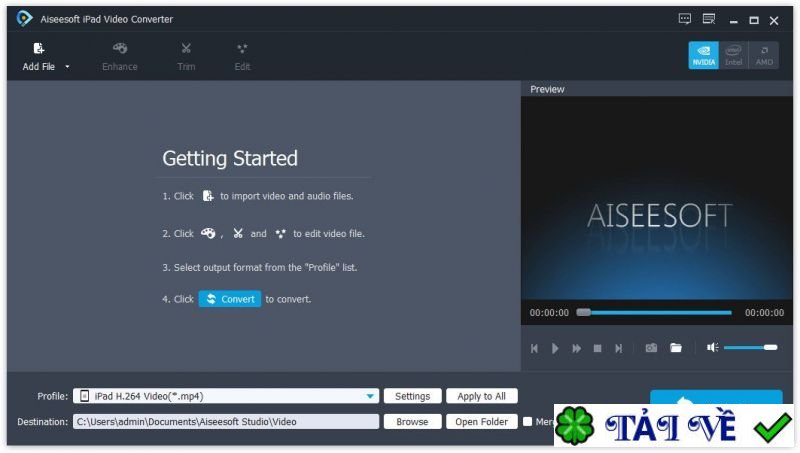Click the Aiseesoft app logo icon

coord(24,19)
